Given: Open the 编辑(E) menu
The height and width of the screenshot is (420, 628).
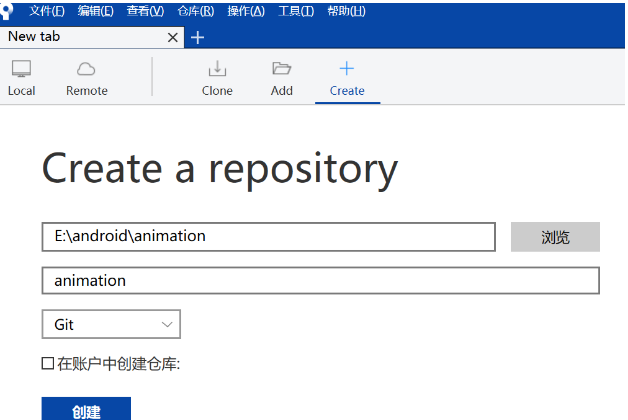Looking at the screenshot, I should click(96, 11).
